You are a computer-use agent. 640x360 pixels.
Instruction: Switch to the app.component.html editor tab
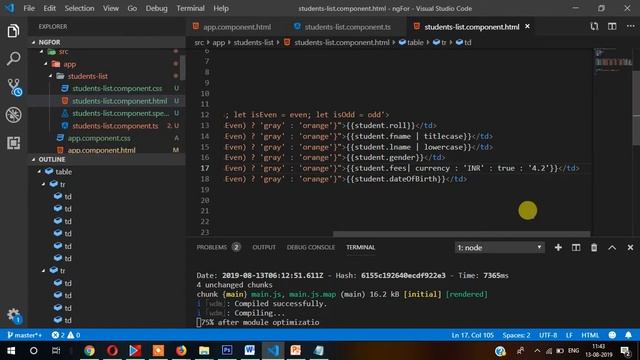tap(237, 27)
